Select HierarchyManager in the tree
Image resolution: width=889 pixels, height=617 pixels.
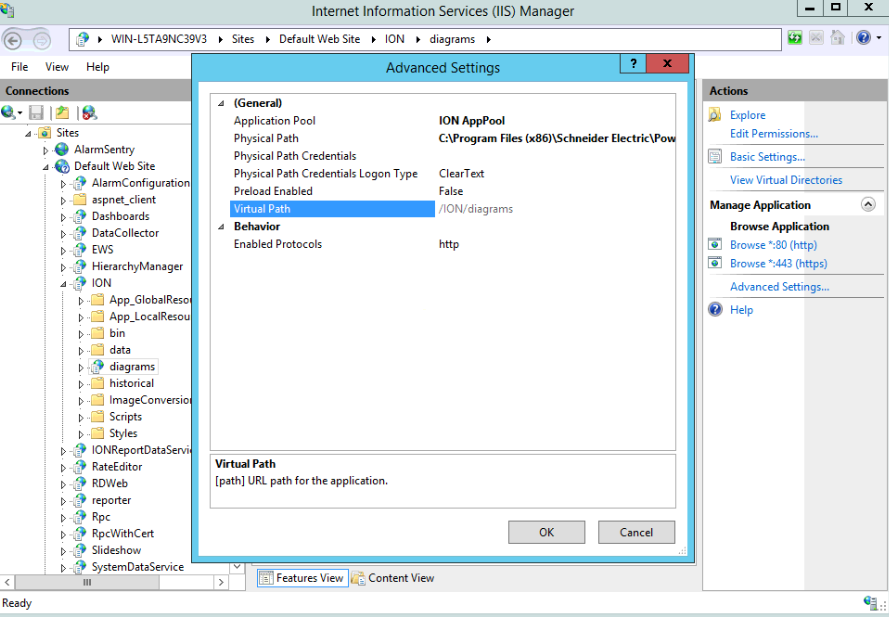pos(137,267)
